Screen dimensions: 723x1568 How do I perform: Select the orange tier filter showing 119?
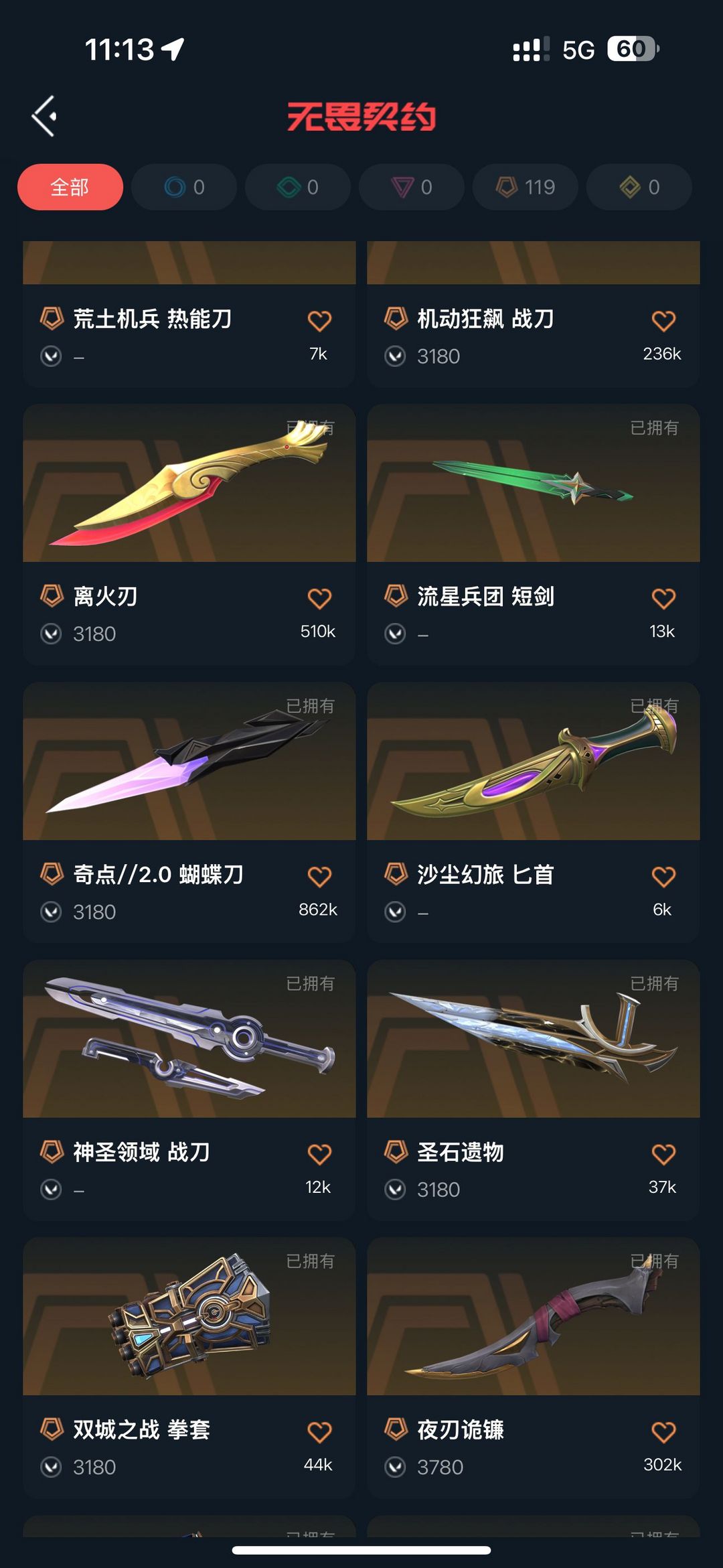(526, 187)
